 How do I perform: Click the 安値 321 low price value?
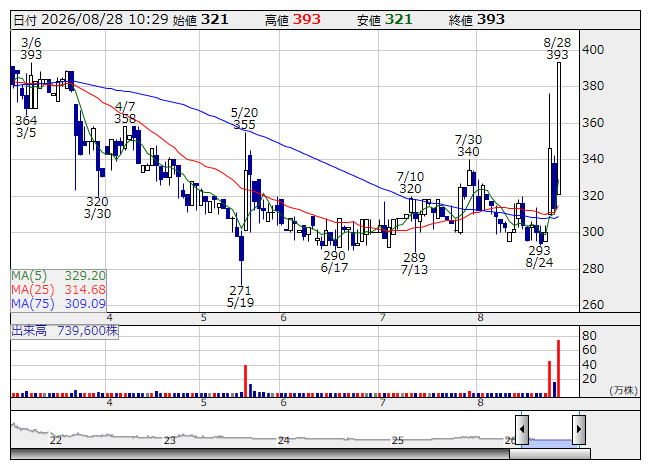[384, 20]
